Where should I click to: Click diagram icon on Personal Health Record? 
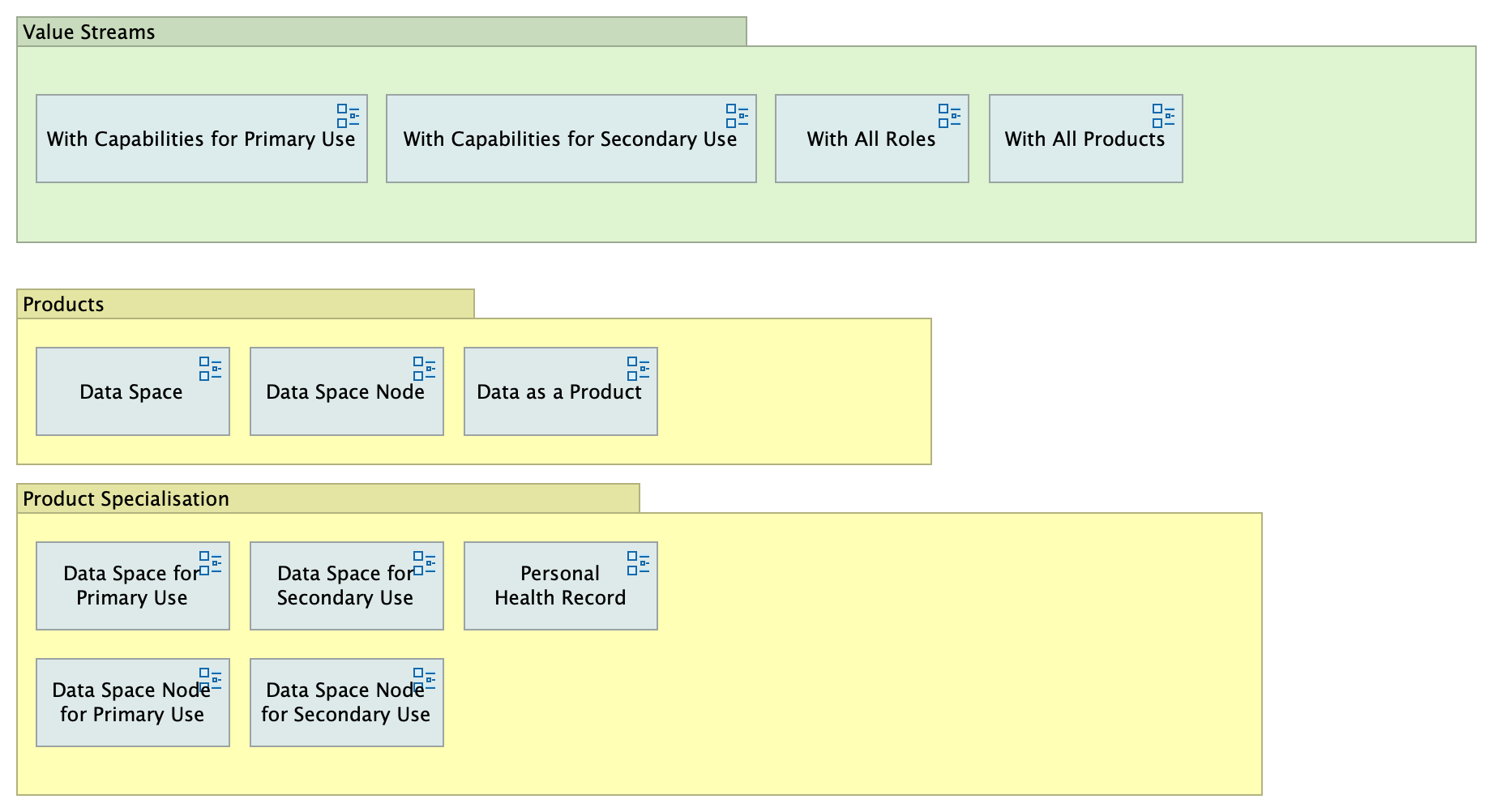point(638,563)
